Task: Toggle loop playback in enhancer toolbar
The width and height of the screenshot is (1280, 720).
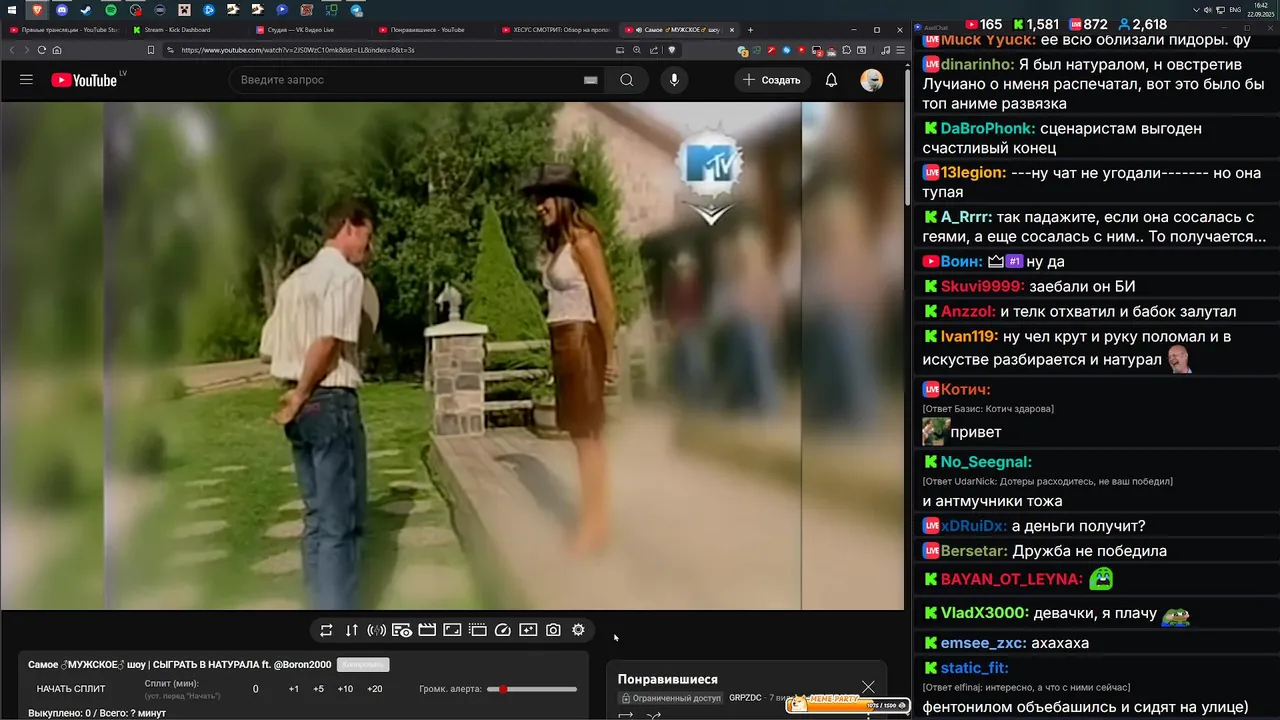Action: tap(326, 630)
